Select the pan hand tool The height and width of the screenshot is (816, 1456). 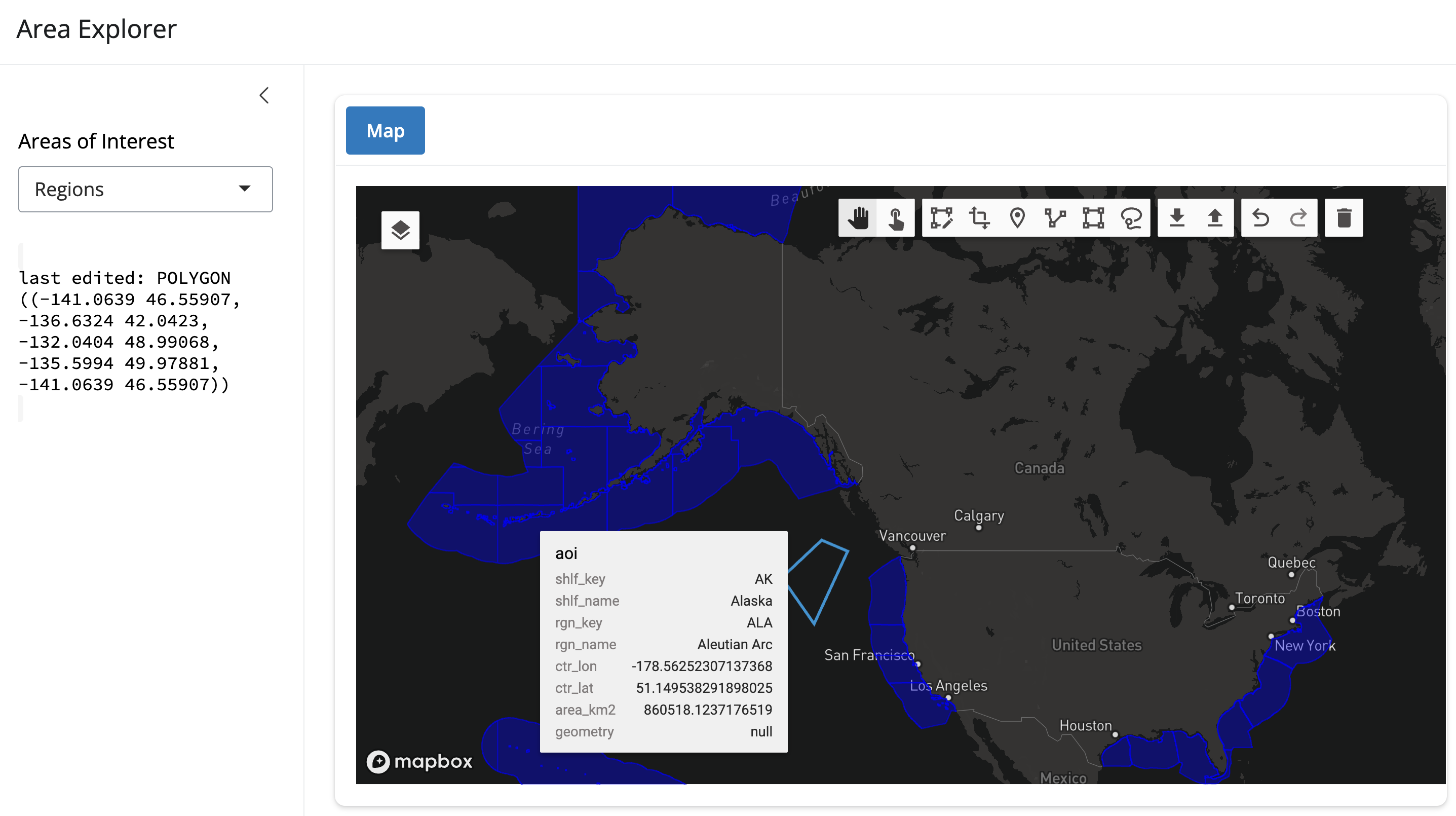point(857,218)
